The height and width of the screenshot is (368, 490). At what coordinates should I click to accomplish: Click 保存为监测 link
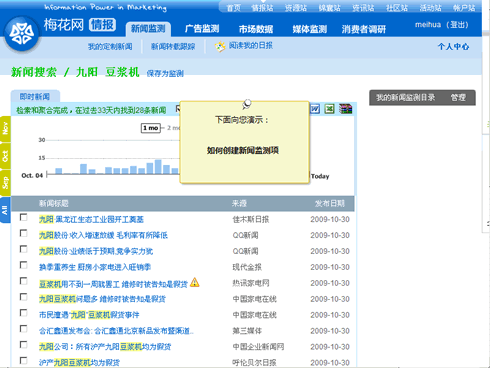(165, 73)
